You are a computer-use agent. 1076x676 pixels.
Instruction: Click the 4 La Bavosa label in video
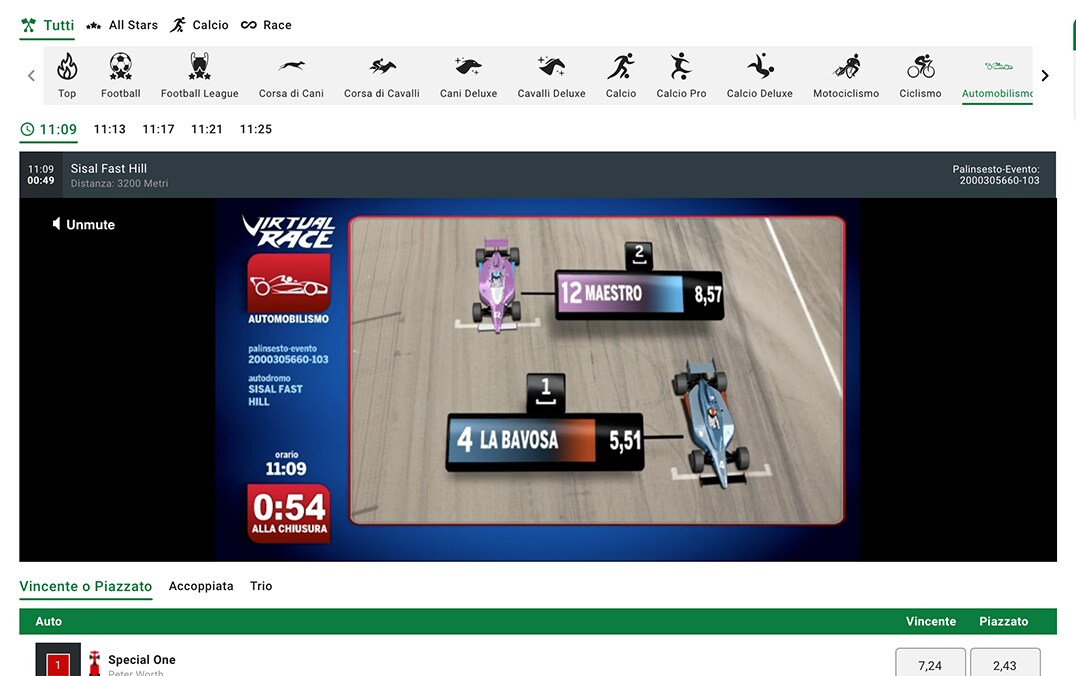546,440
